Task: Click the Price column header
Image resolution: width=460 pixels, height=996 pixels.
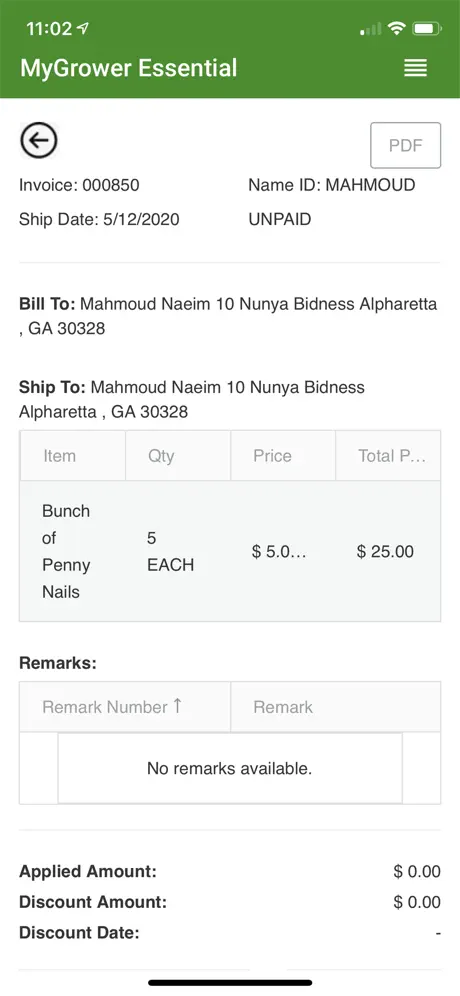Action: (x=283, y=455)
